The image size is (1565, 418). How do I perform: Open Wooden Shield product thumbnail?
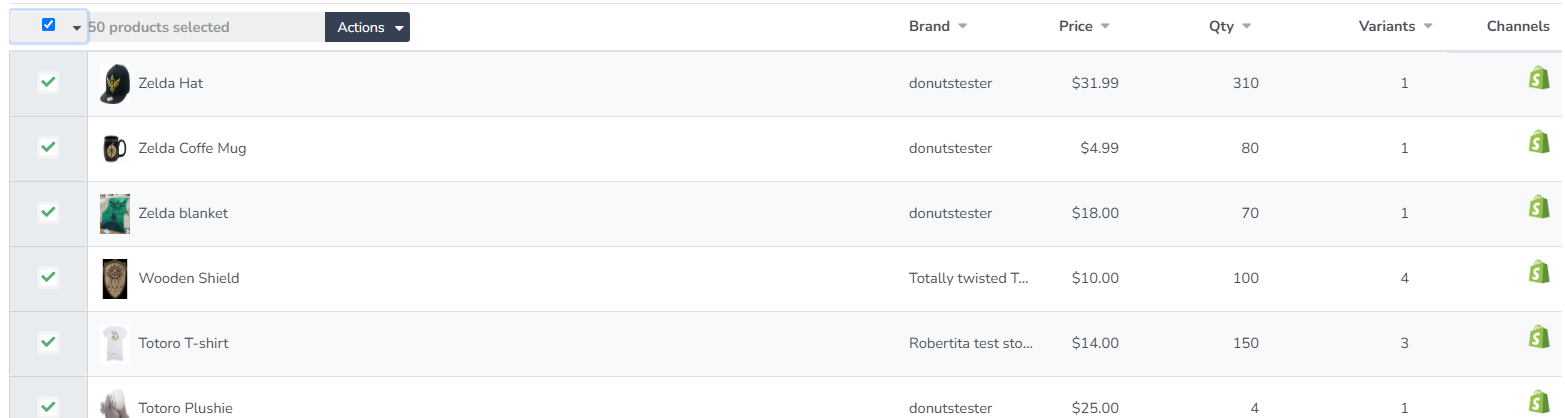click(x=115, y=279)
